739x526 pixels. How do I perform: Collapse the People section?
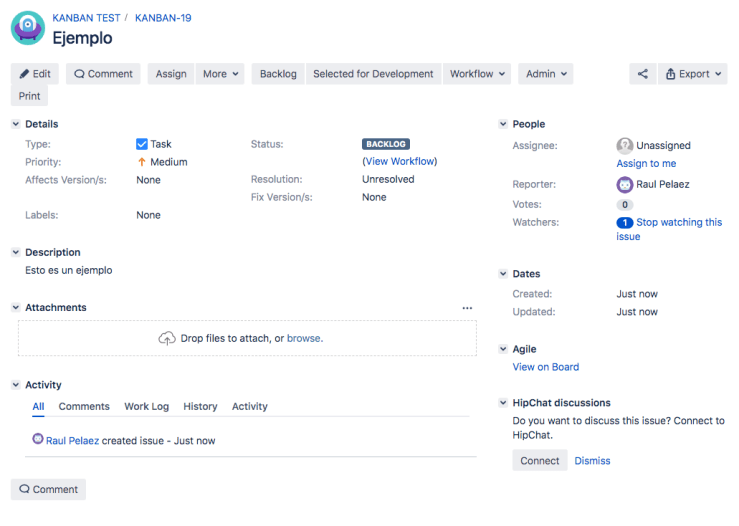[x=503, y=124]
